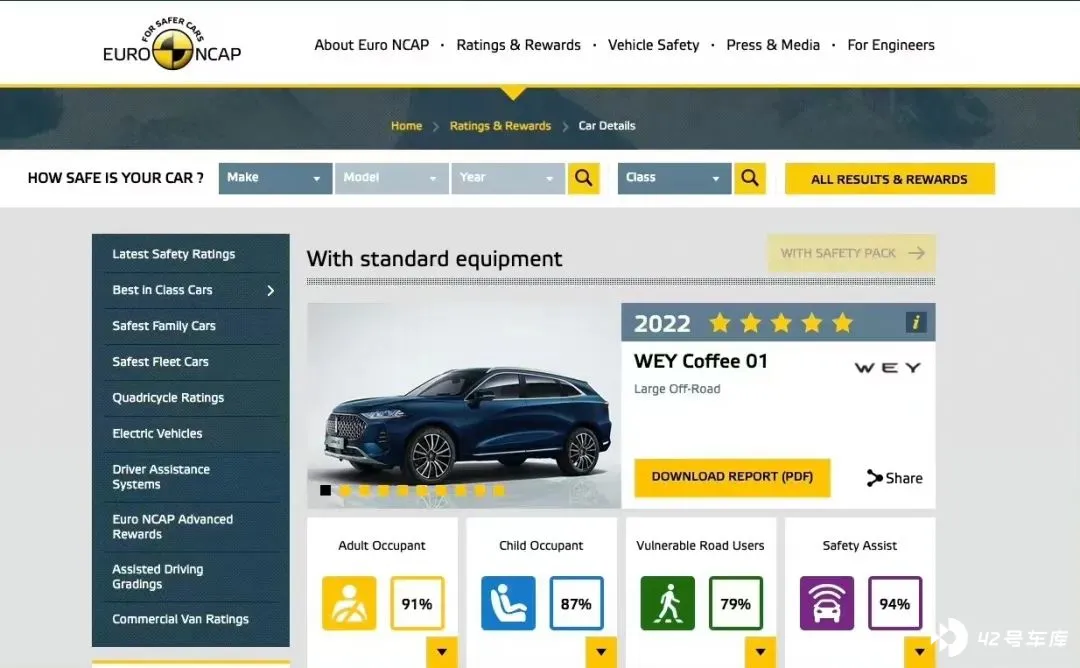Click the search icon next to Year dropdown
This screenshot has width=1080, height=668.
(583, 178)
